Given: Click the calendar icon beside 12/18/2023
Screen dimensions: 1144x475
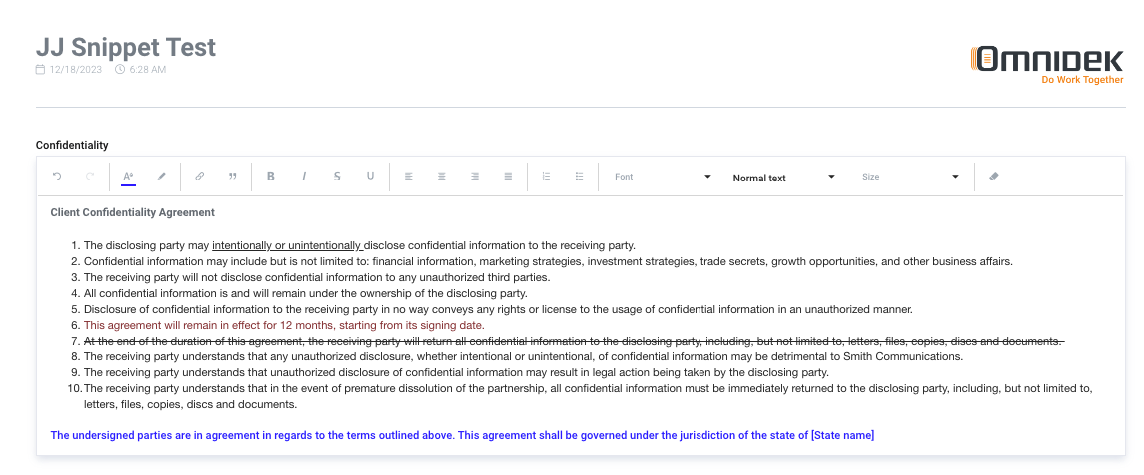Looking at the screenshot, I should pyautogui.click(x=40, y=70).
